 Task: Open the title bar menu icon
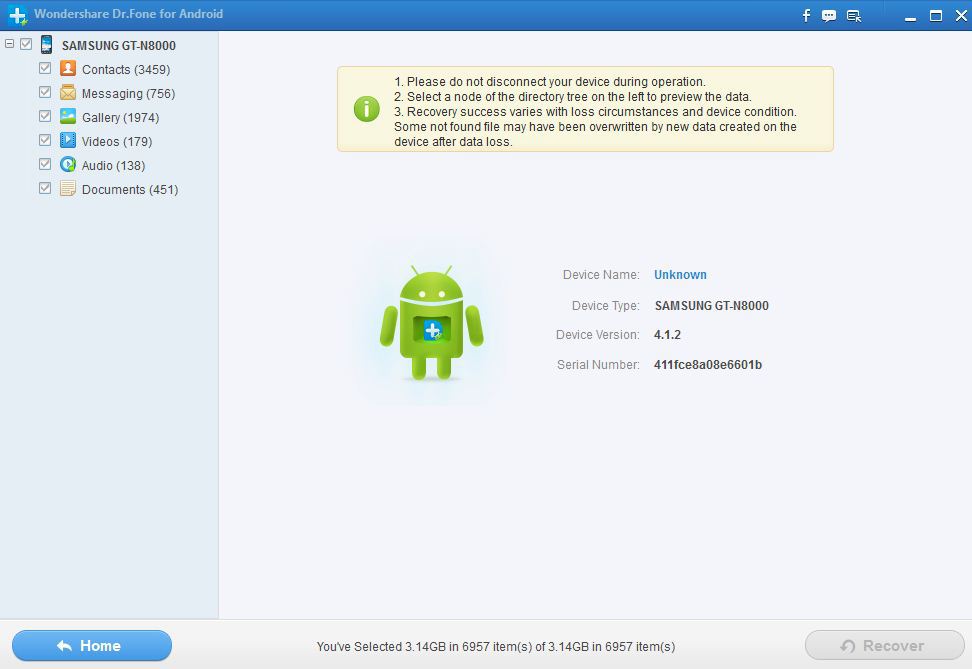coord(853,15)
